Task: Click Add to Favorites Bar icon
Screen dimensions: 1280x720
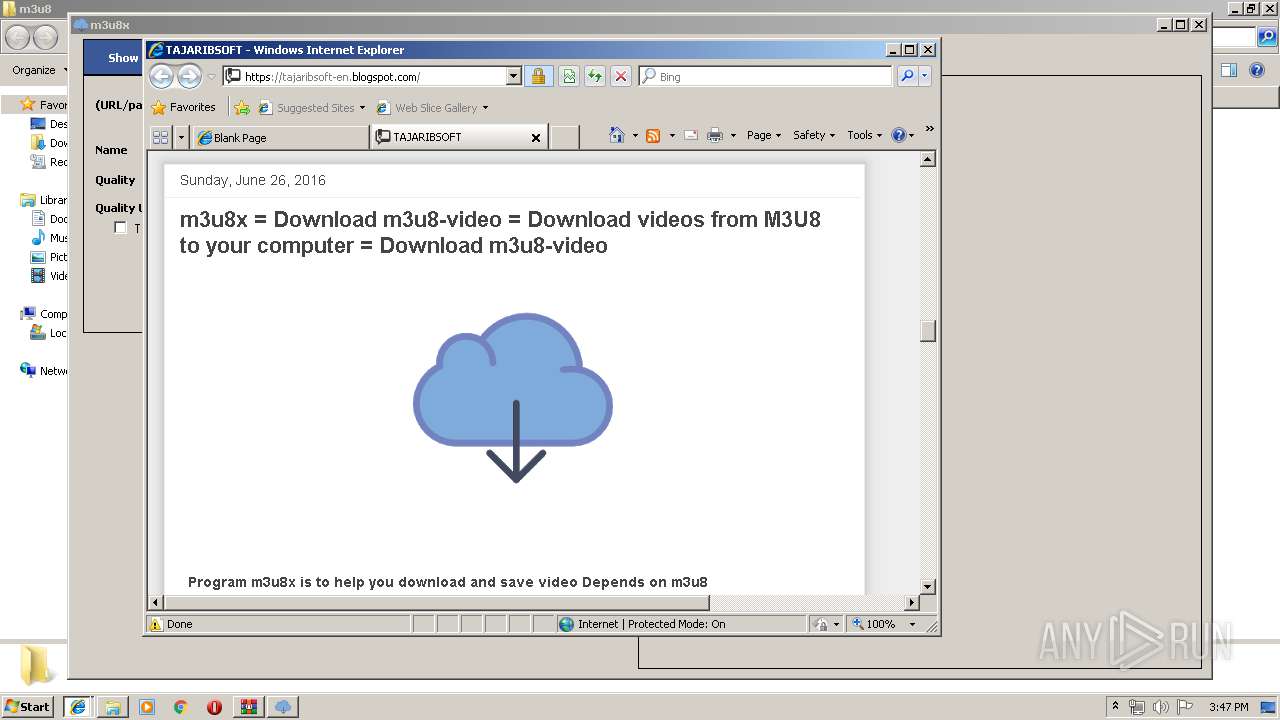Action: [x=241, y=107]
